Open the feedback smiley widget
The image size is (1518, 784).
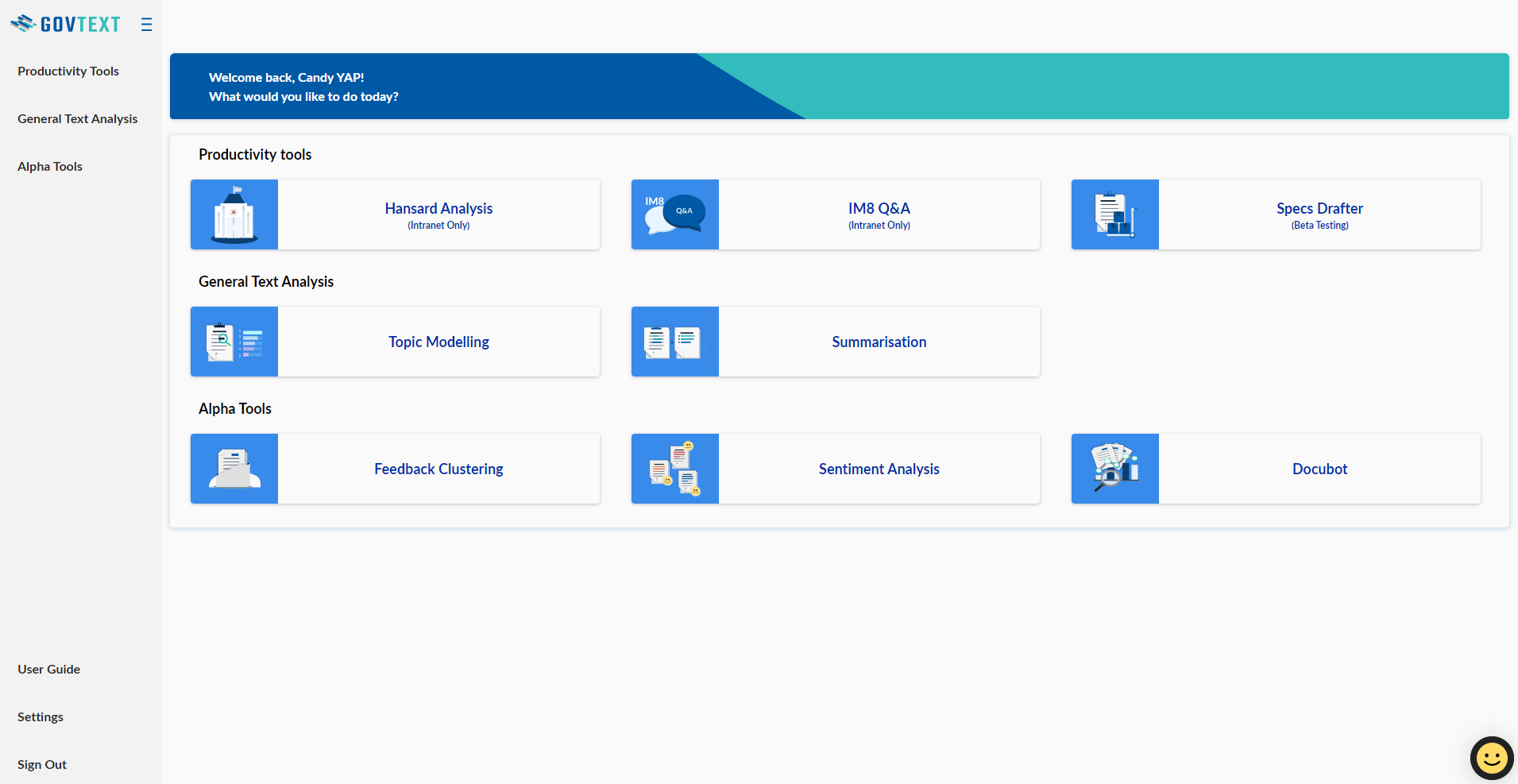tap(1491, 758)
